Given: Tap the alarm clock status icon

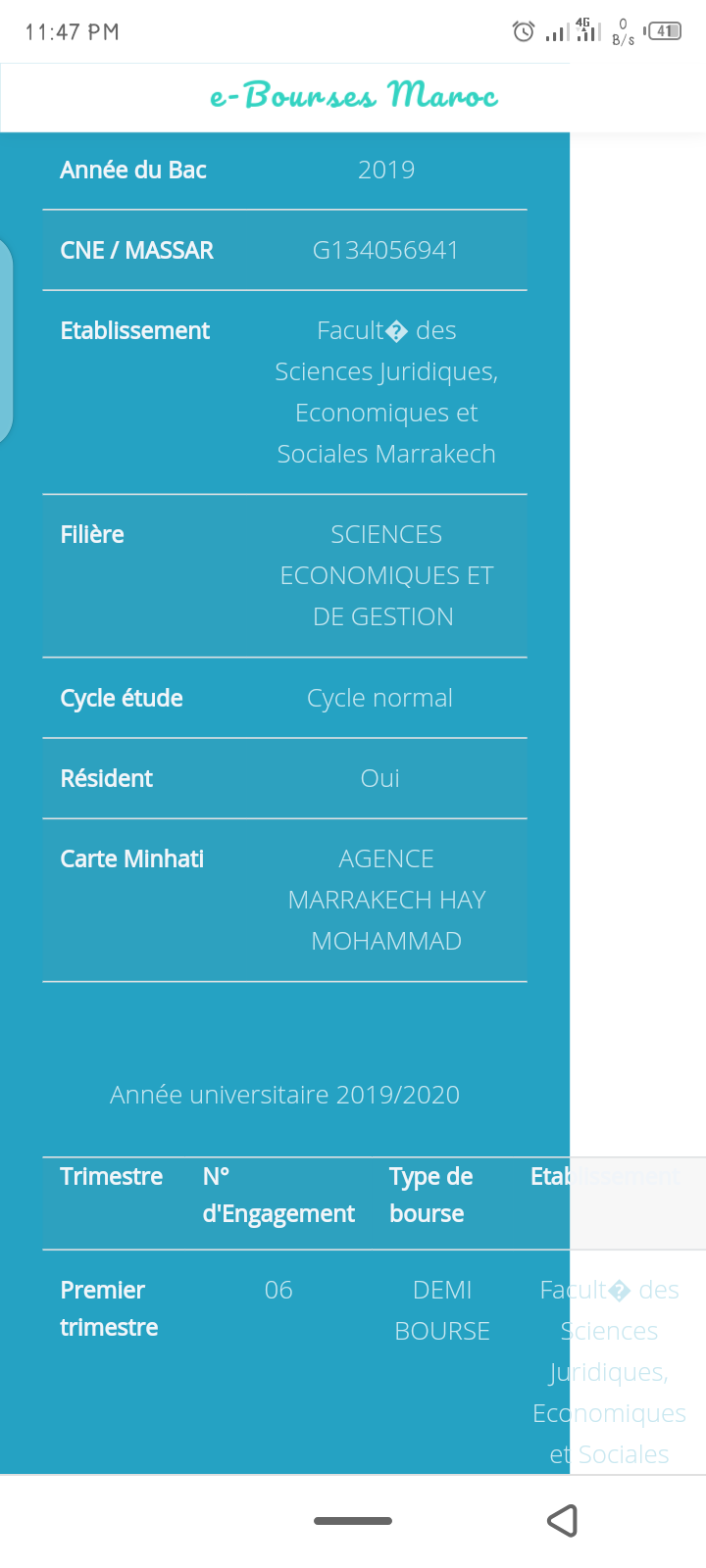Looking at the screenshot, I should (x=524, y=31).
